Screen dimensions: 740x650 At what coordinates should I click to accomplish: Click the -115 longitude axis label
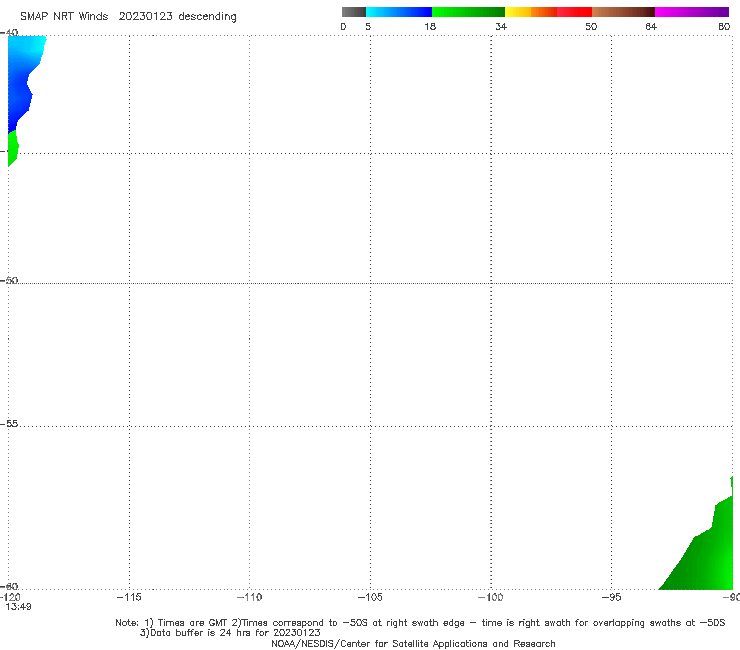(129, 597)
